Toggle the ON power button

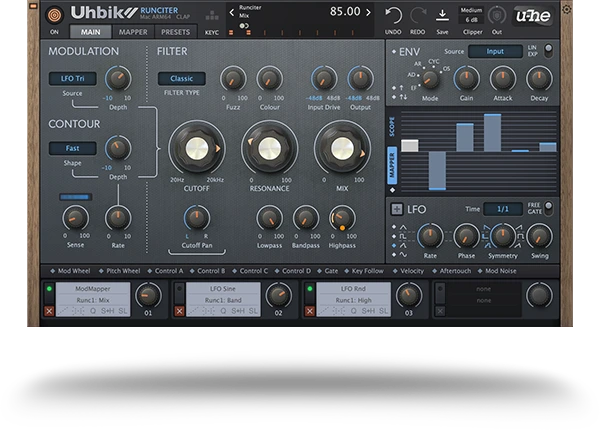(x=53, y=14)
